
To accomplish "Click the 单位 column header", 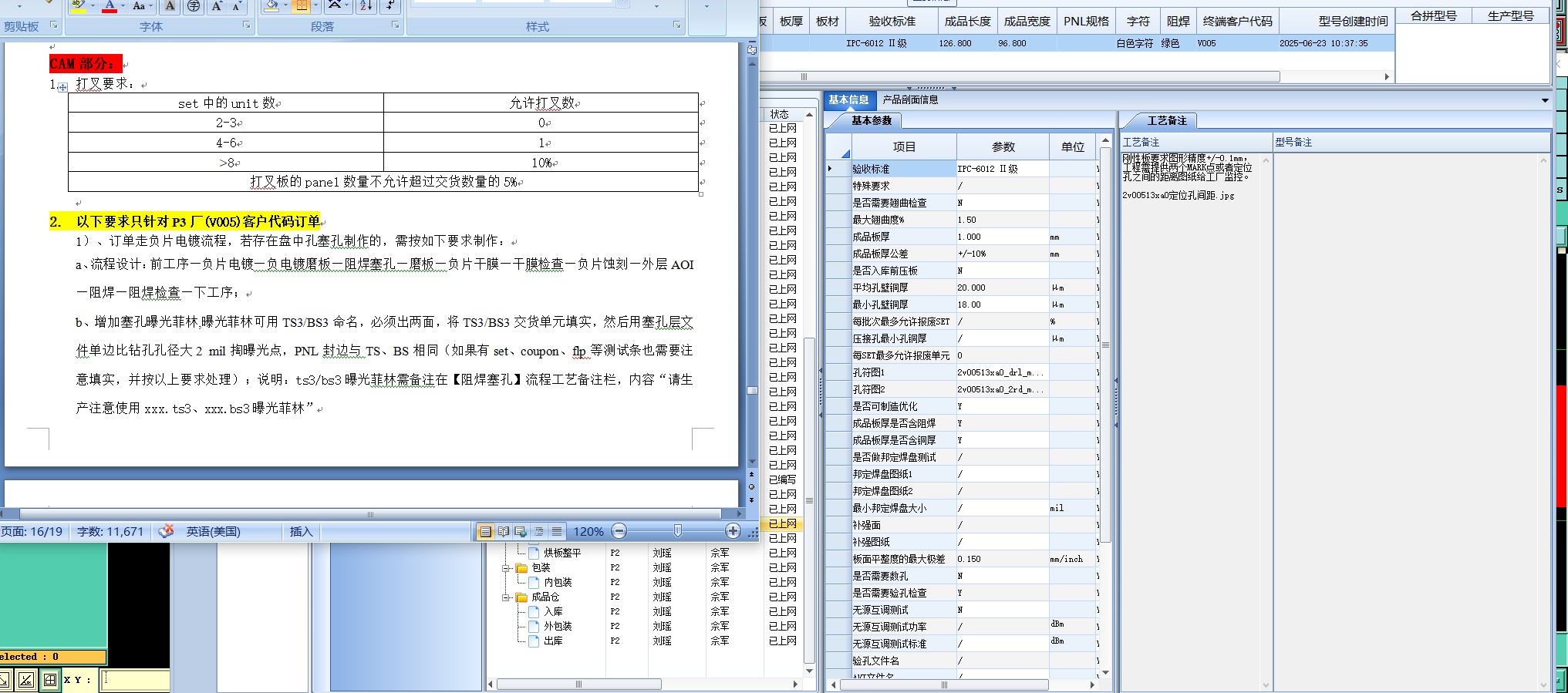I will (1073, 146).
